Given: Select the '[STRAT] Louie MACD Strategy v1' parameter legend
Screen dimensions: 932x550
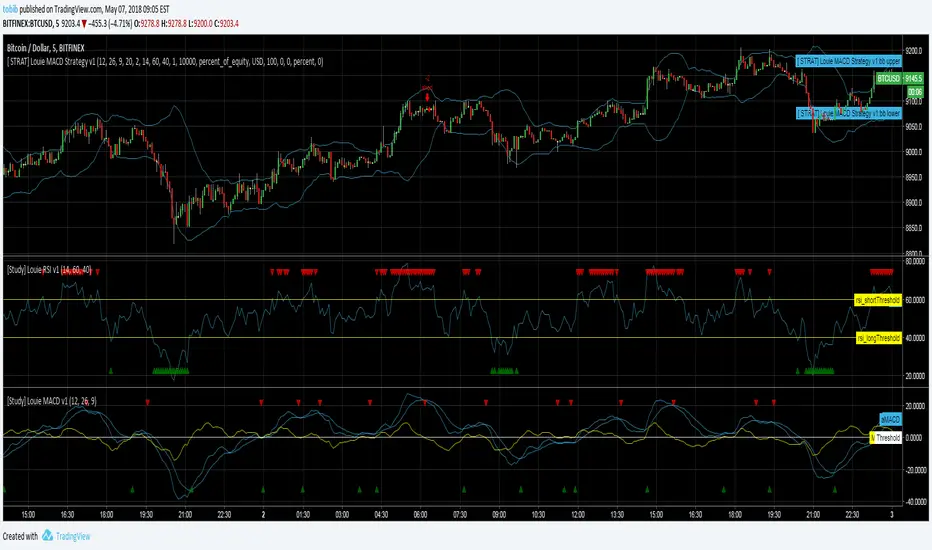Looking at the screenshot, I should [165, 61].
